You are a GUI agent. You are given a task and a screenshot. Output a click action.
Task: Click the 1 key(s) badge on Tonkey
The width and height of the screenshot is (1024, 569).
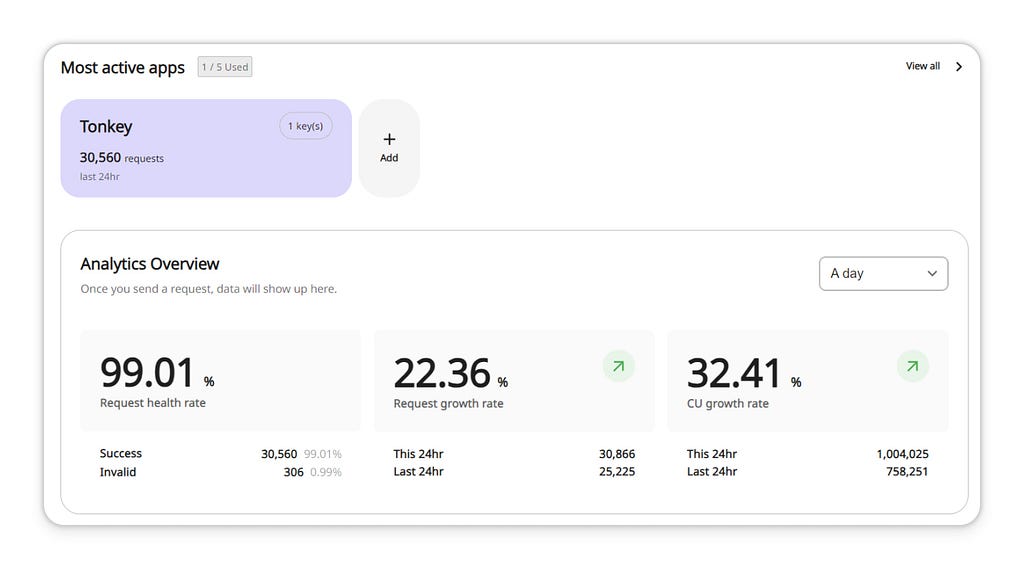(306, 126)
